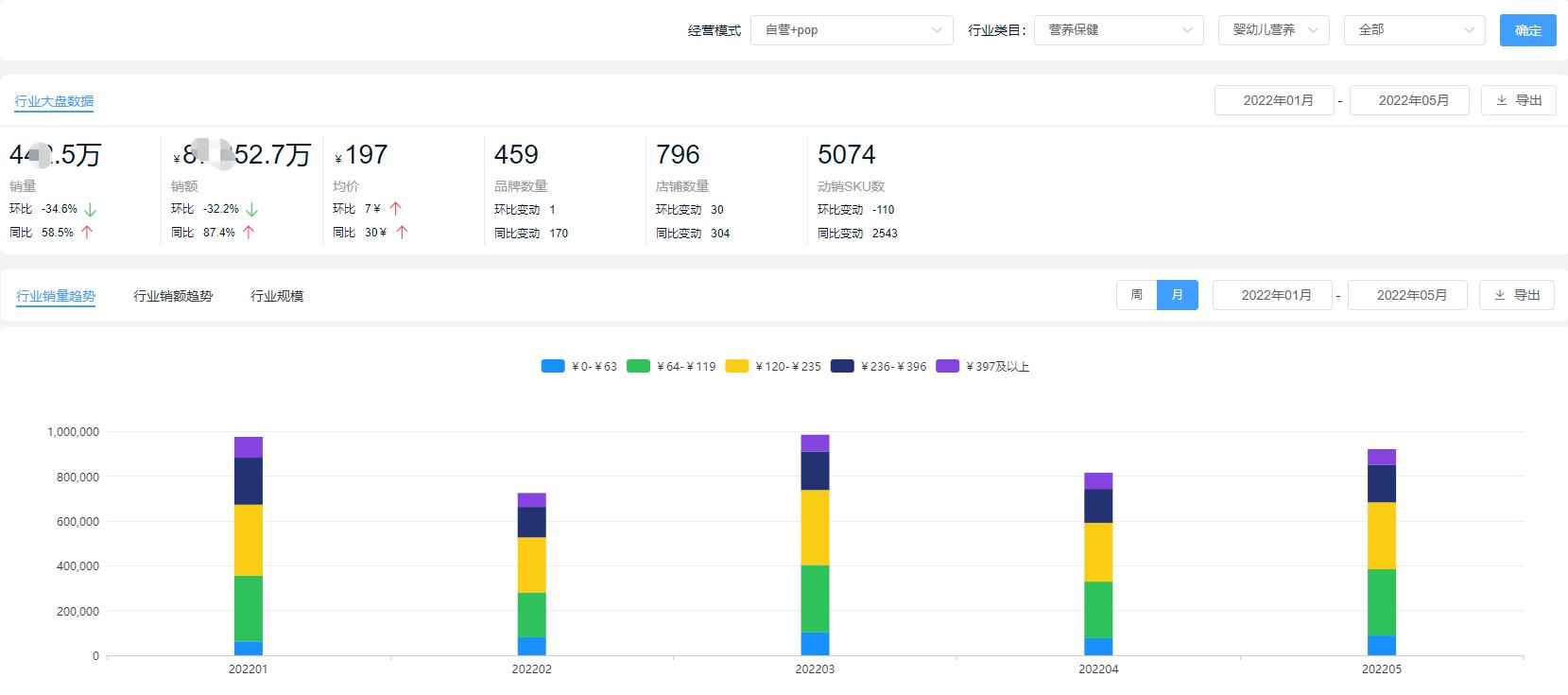Switch chart granularity to 周
Image resolution: width=1568 pixels, height=695 pixels.
pos(1136,295)
